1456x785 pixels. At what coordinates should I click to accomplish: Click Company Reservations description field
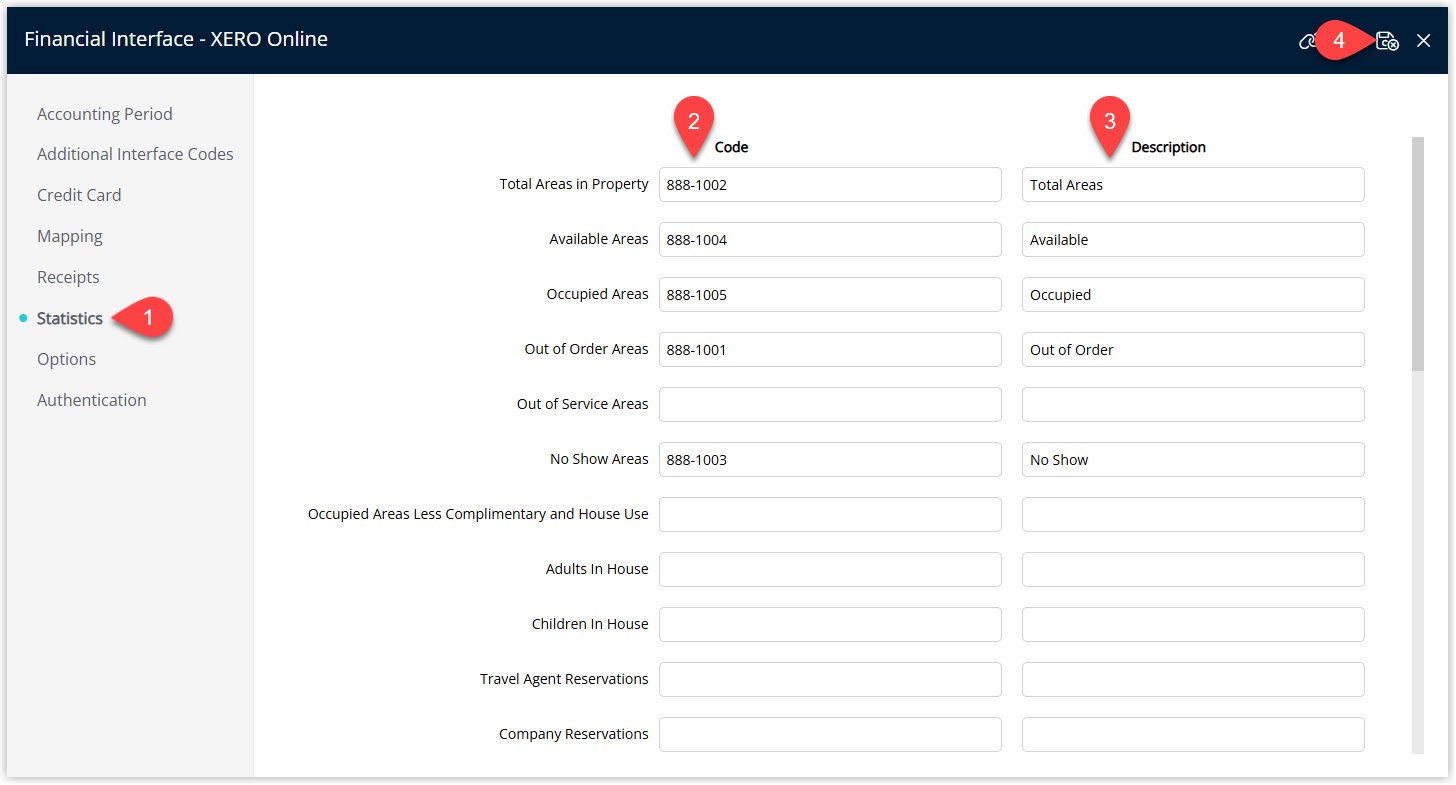pos(1193,734)
